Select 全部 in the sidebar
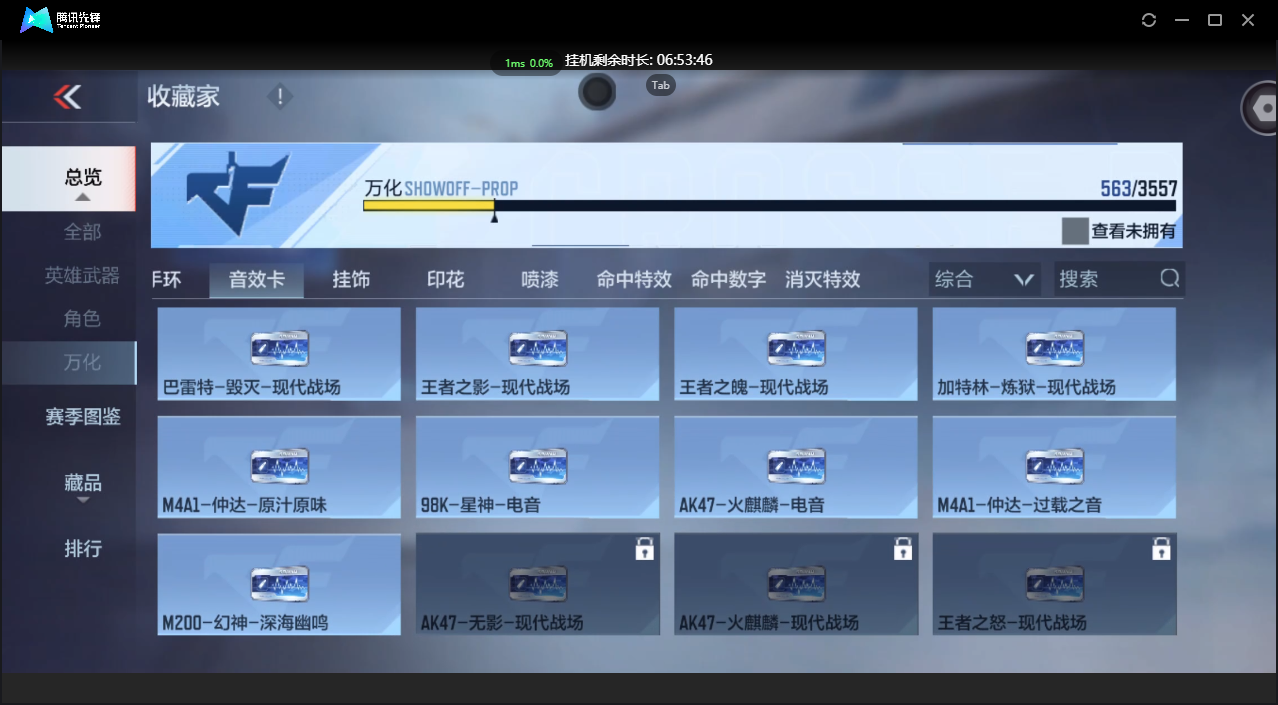 tap(82, 232)
